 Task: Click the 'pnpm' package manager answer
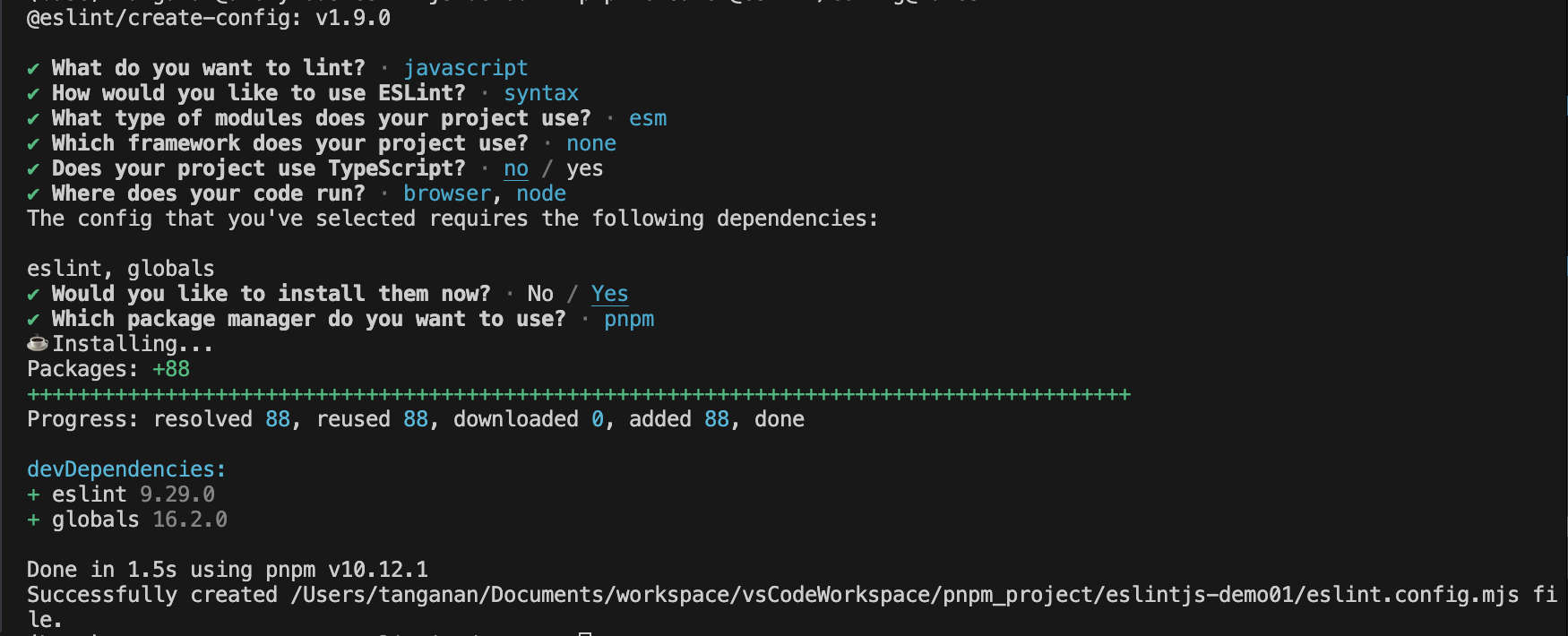(x=629, y=319)
